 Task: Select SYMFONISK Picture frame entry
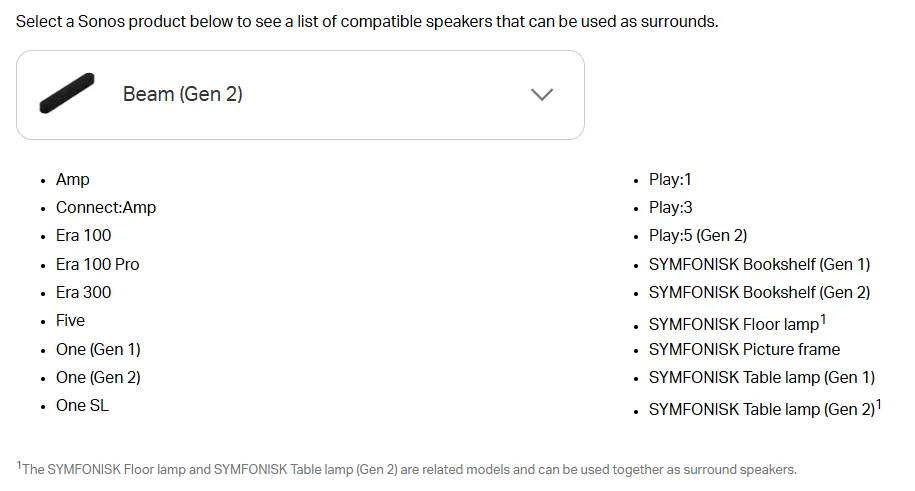tap(745, 349)
